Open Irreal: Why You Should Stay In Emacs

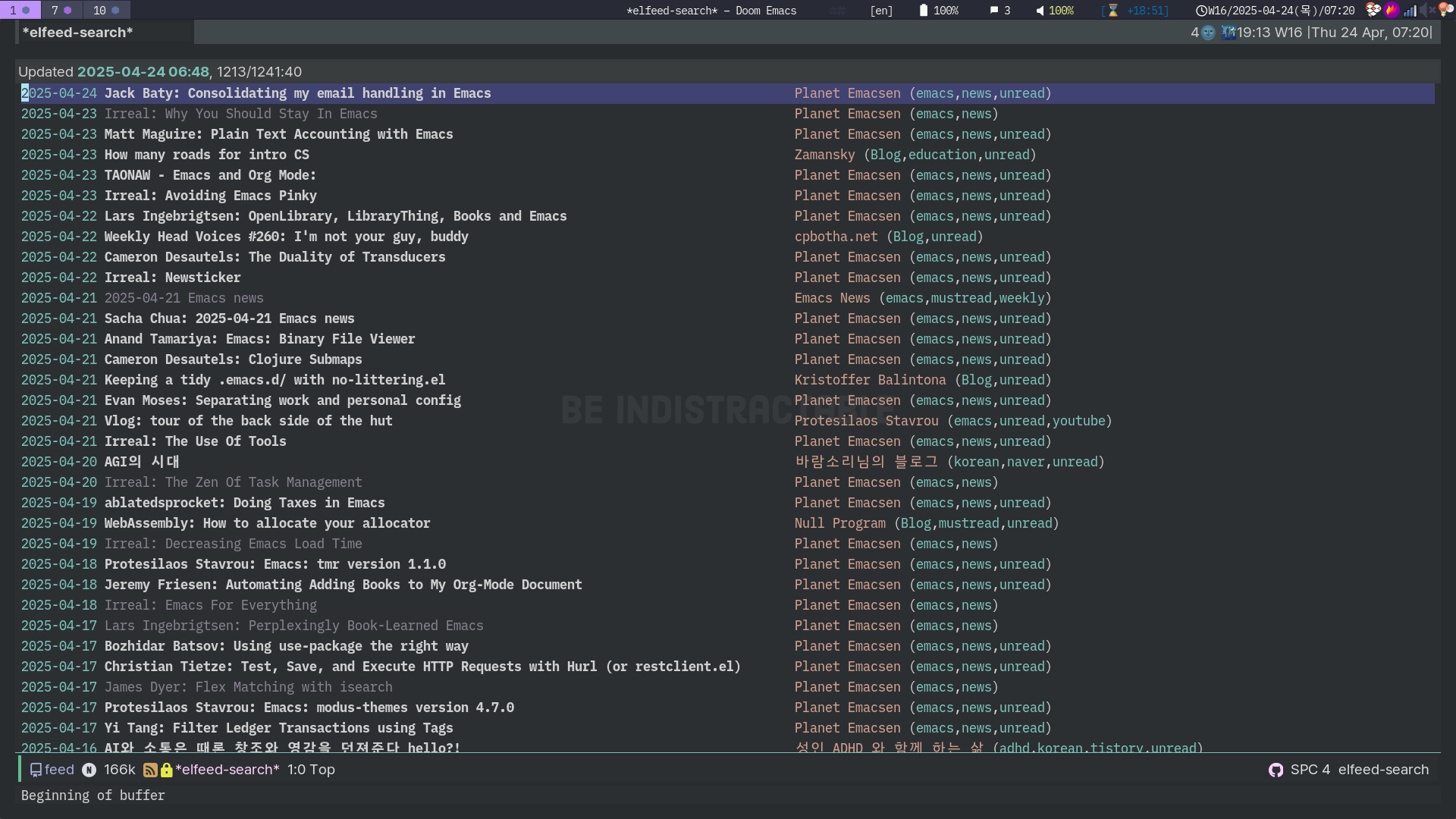point(240,114)
